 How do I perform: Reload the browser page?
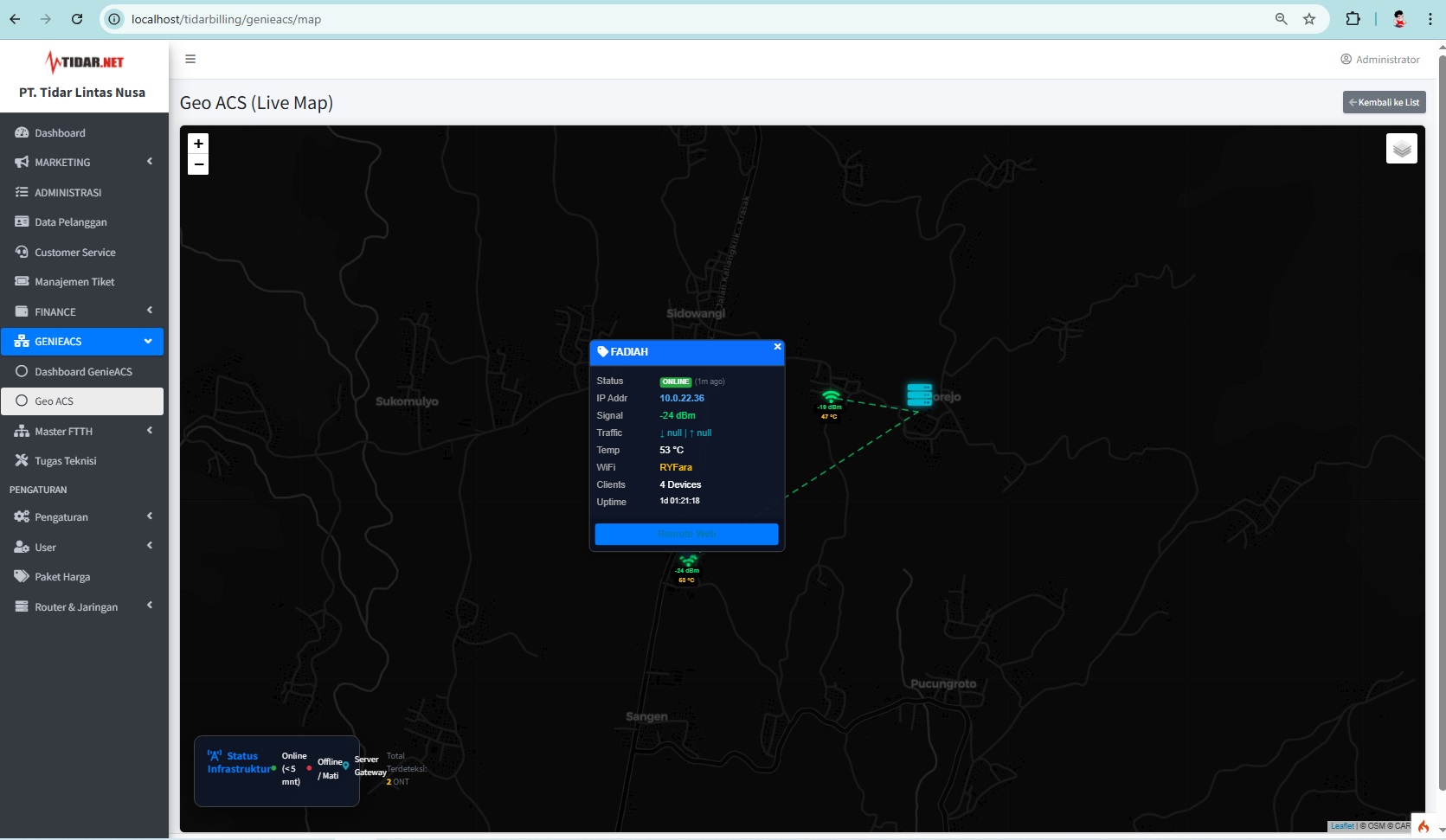77,19
